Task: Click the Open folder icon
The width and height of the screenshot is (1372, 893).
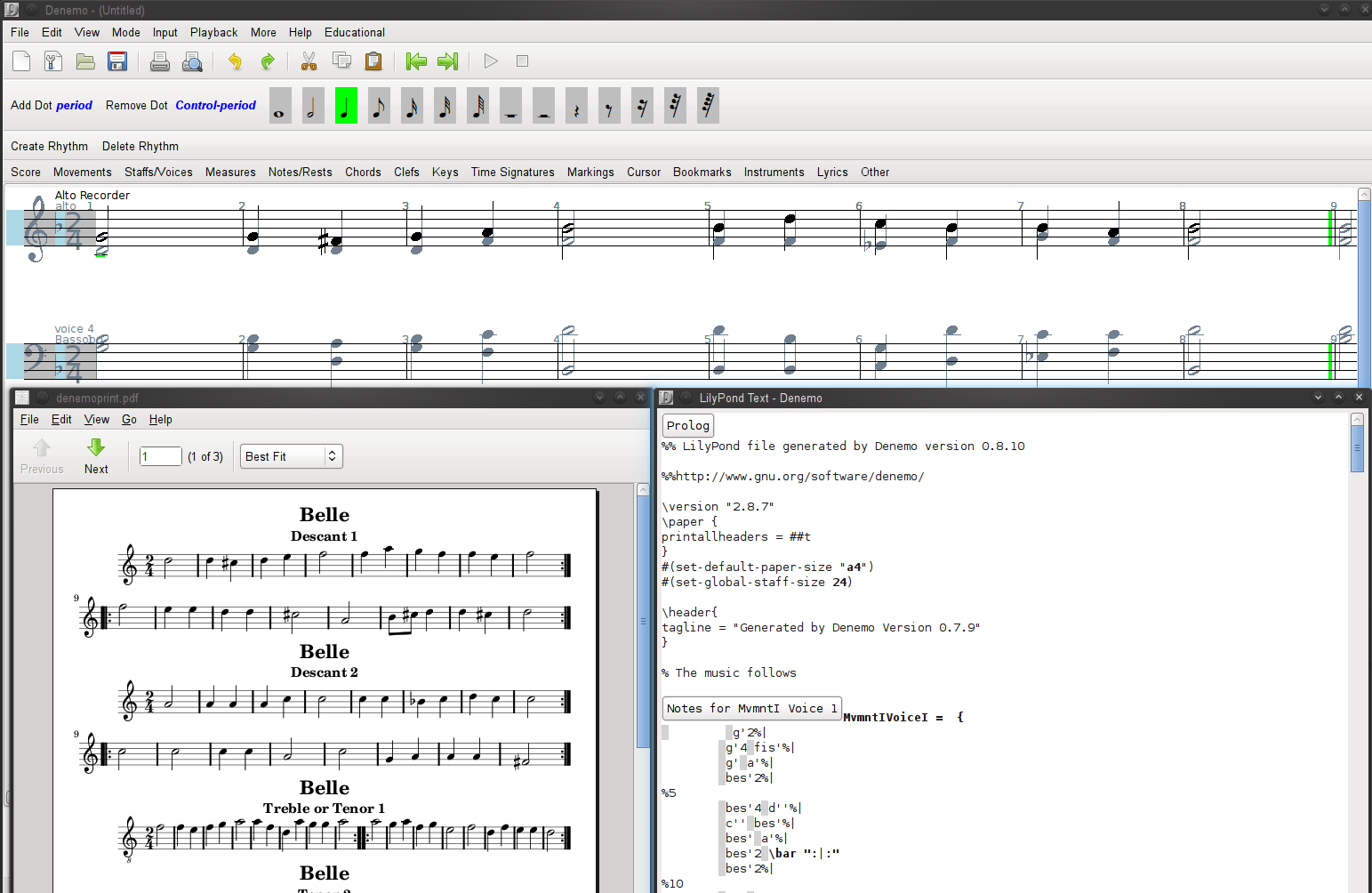Action: pos(85,61)
